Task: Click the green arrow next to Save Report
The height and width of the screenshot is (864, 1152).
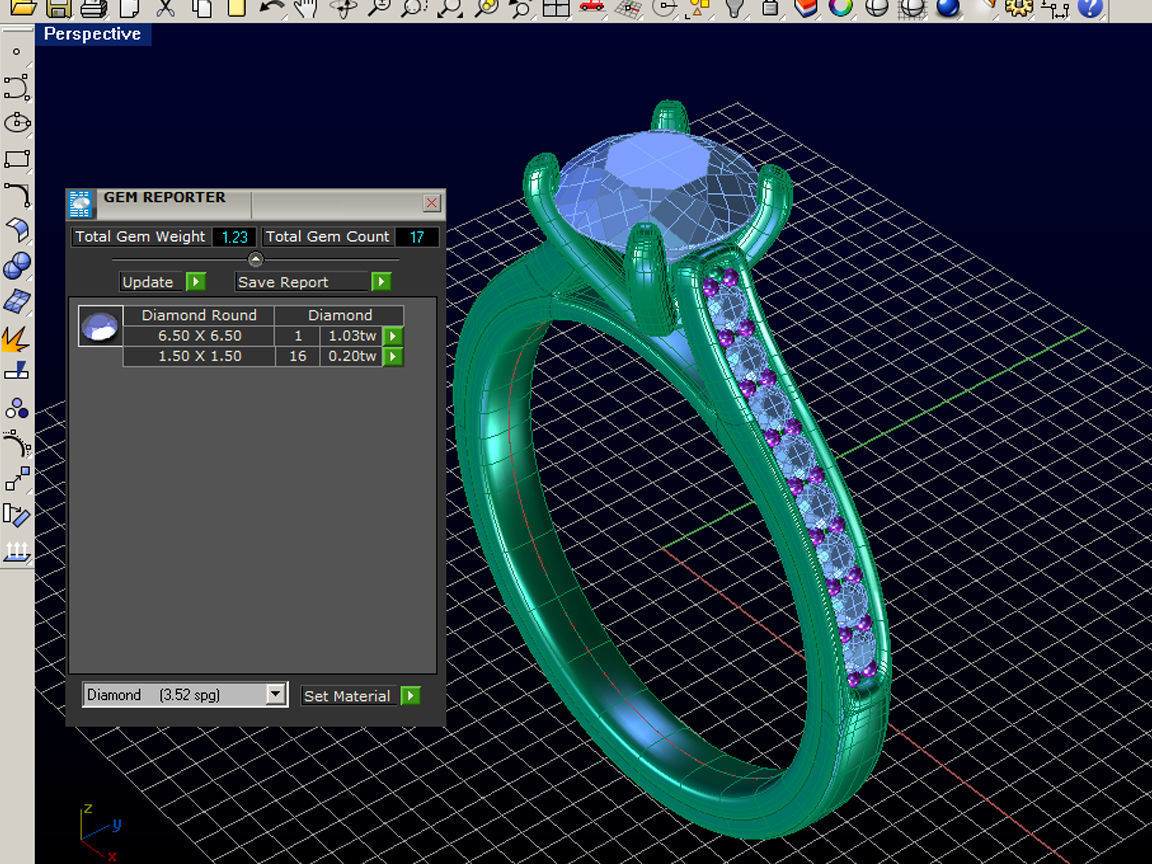Action: click(381, 282)
